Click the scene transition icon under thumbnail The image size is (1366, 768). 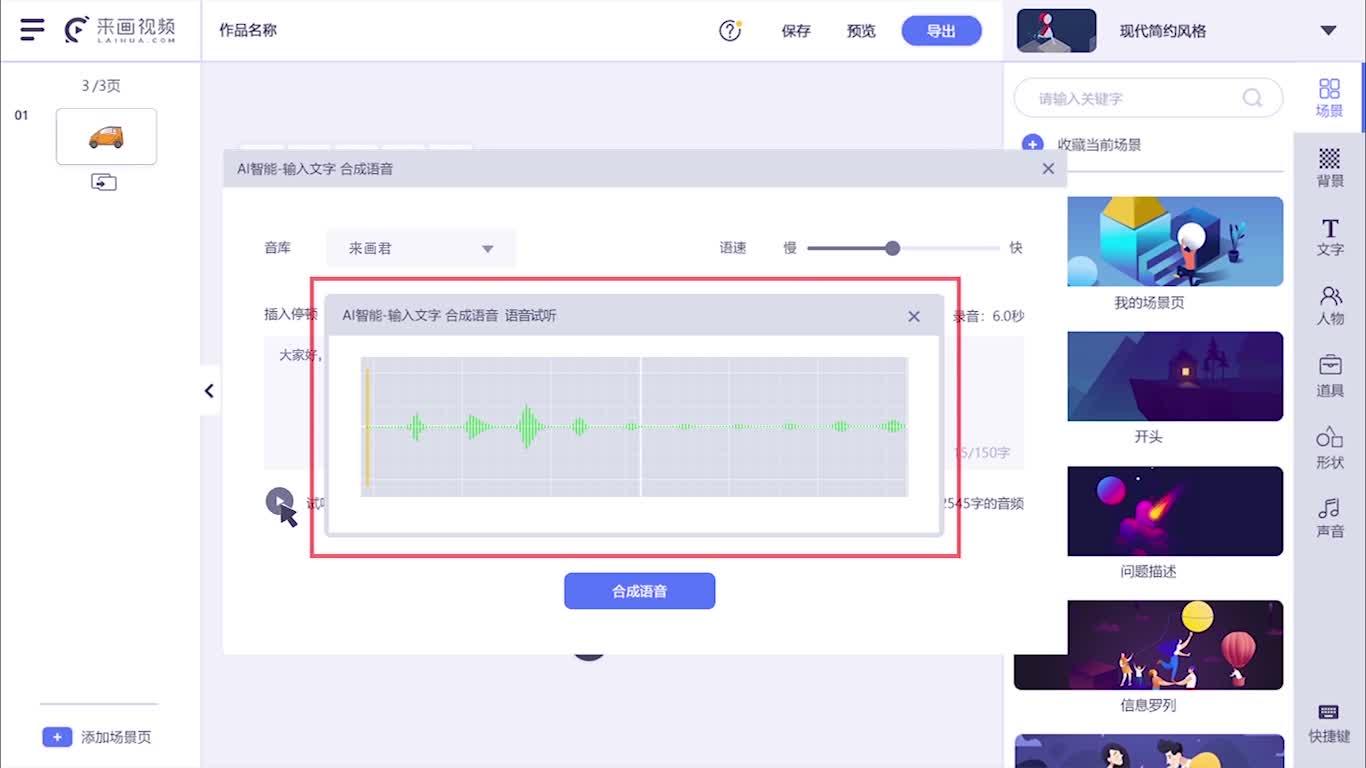(104, 182)
